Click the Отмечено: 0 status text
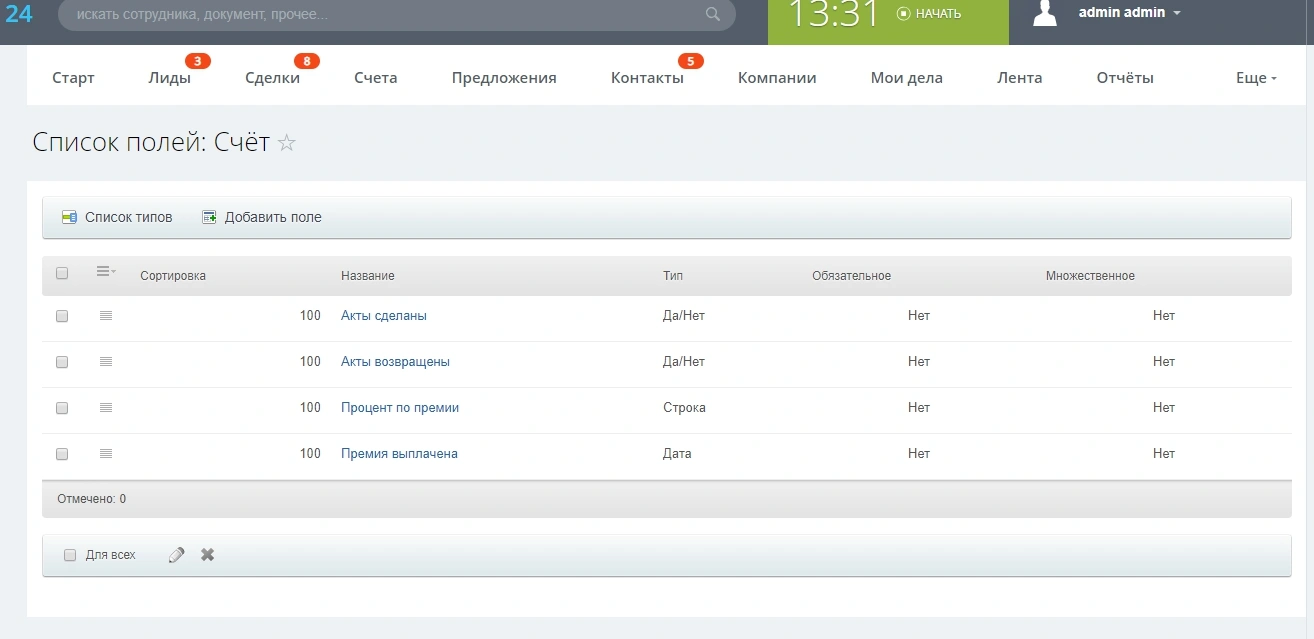Screen dimensions: 1314x639 point(92,499)
